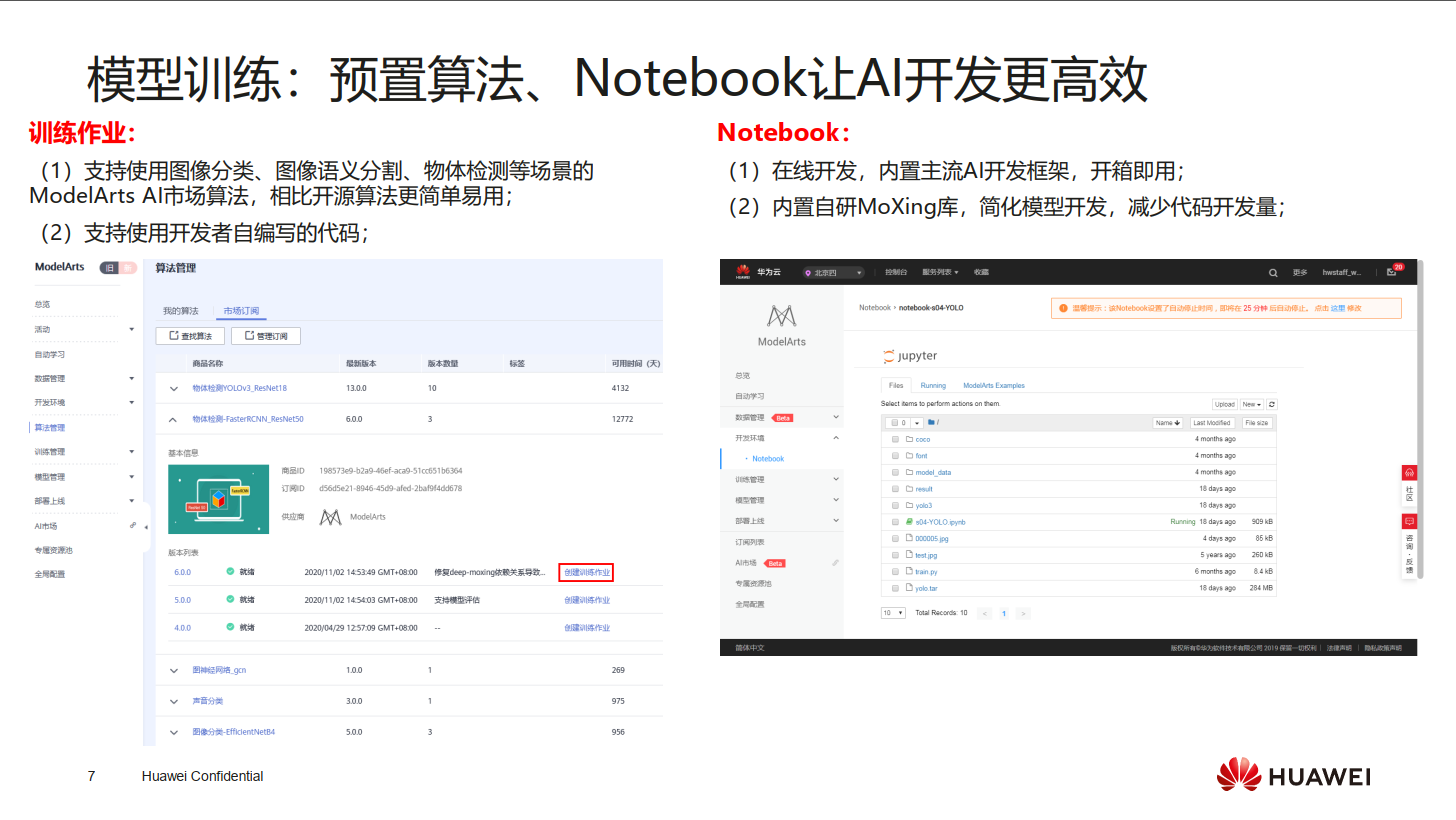Image resolution: width=1456 pixels, height=820 pixels.
Task: Click the red community headset icon
Action: 1409,472
